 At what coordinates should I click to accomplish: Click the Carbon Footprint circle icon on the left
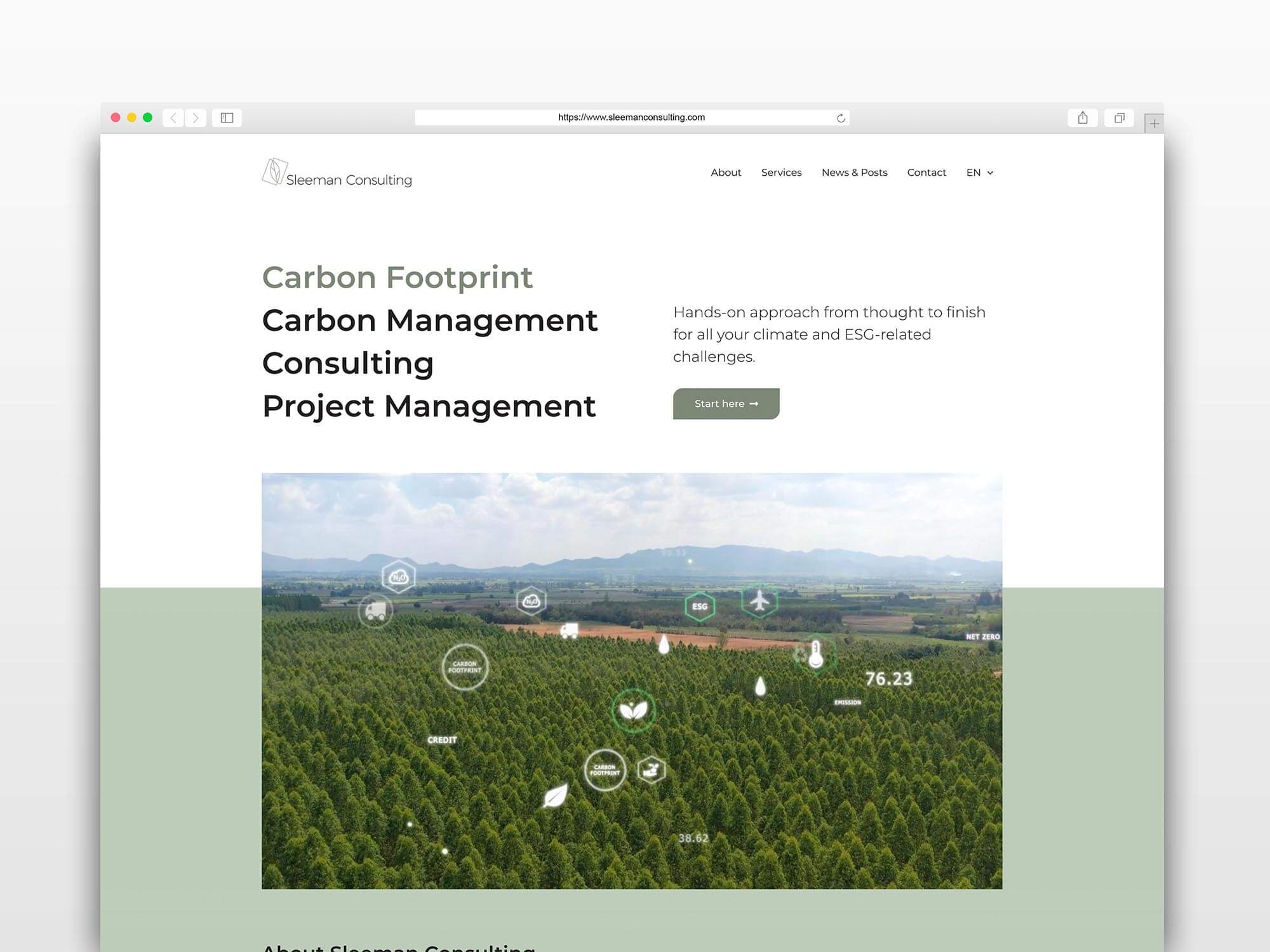point(465,666)
